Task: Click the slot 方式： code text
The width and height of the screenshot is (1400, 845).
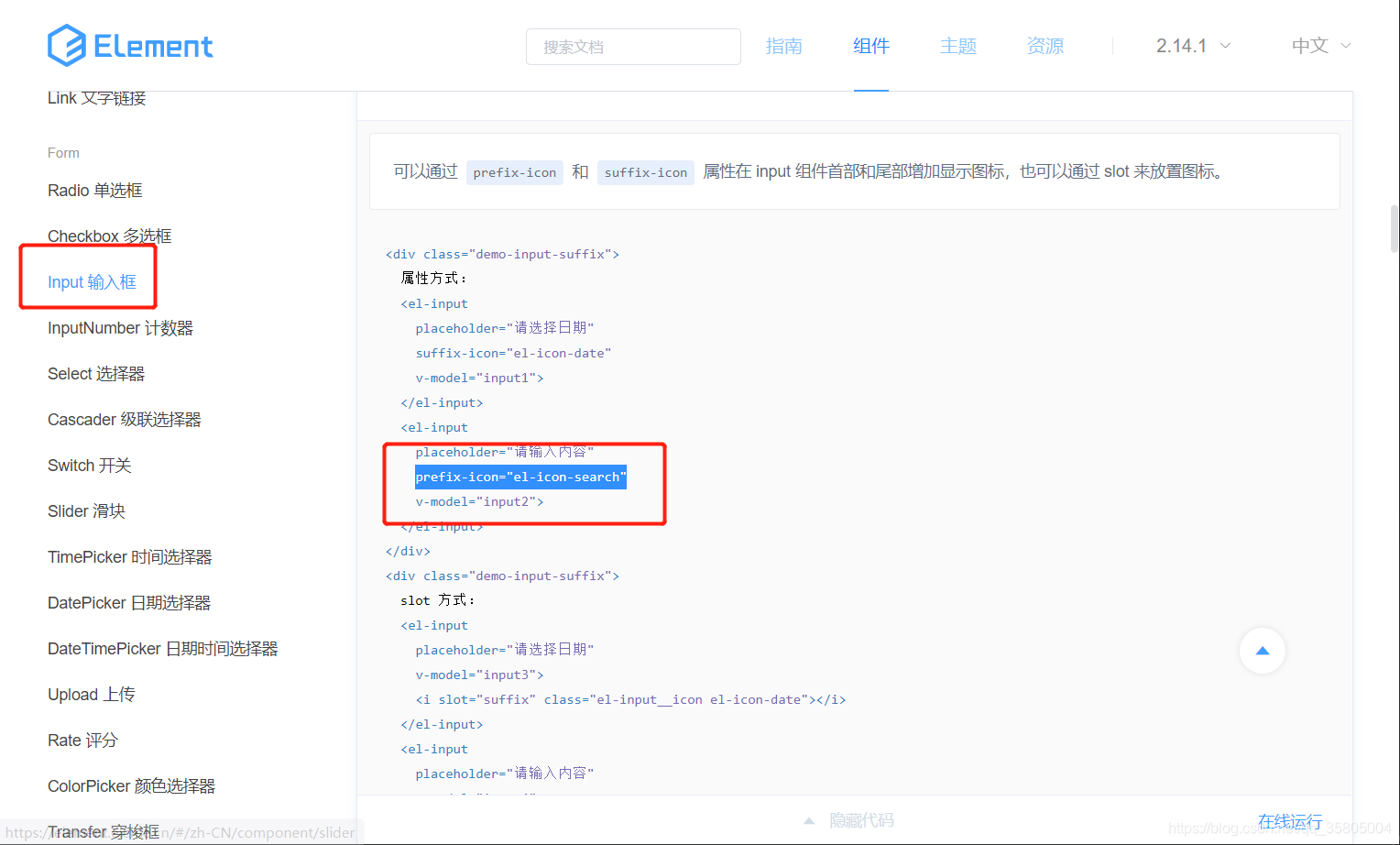Action: pos(438,600)
